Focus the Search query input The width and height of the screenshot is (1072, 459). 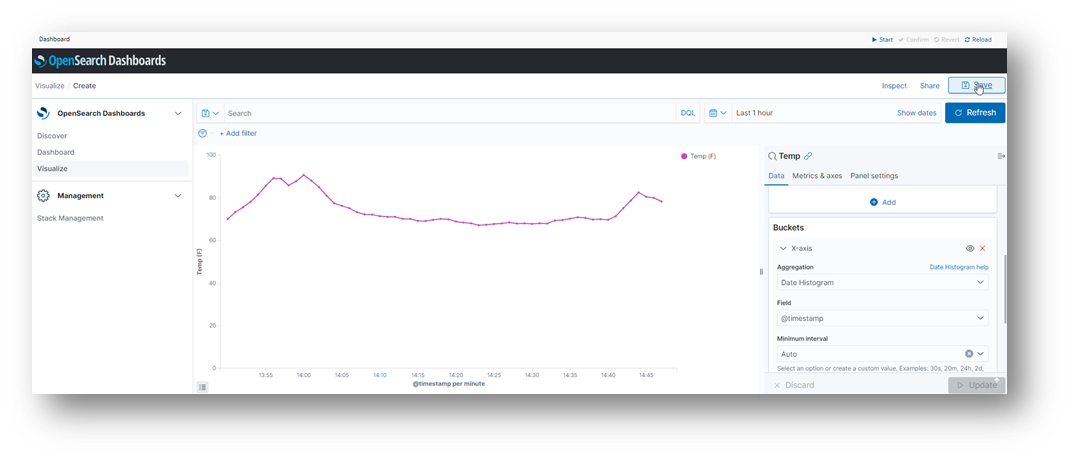click(450, 113)
